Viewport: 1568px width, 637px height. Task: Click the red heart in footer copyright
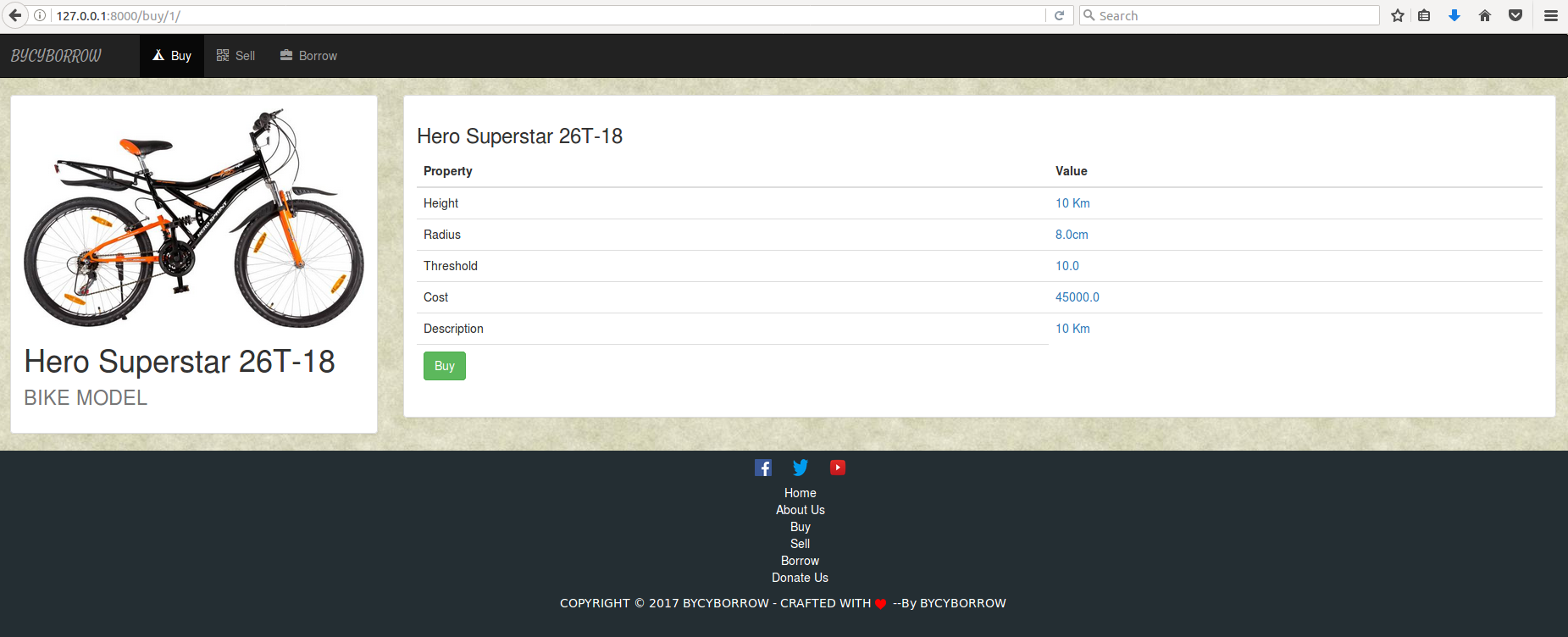[880, 604]
